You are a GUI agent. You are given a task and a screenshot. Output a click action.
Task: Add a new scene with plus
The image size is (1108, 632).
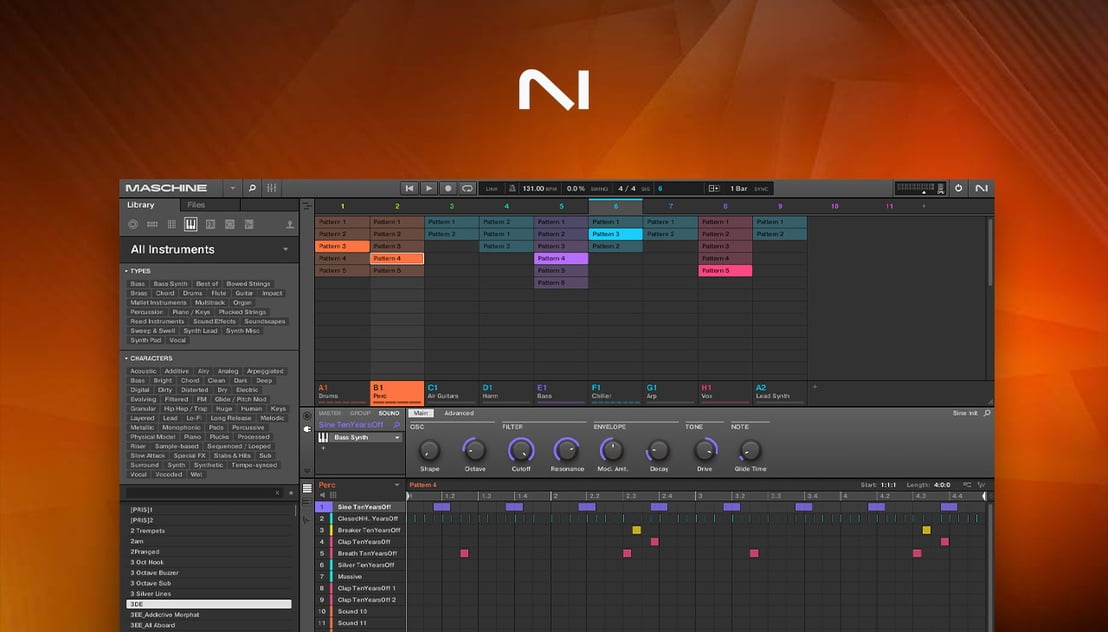[924, 206]
